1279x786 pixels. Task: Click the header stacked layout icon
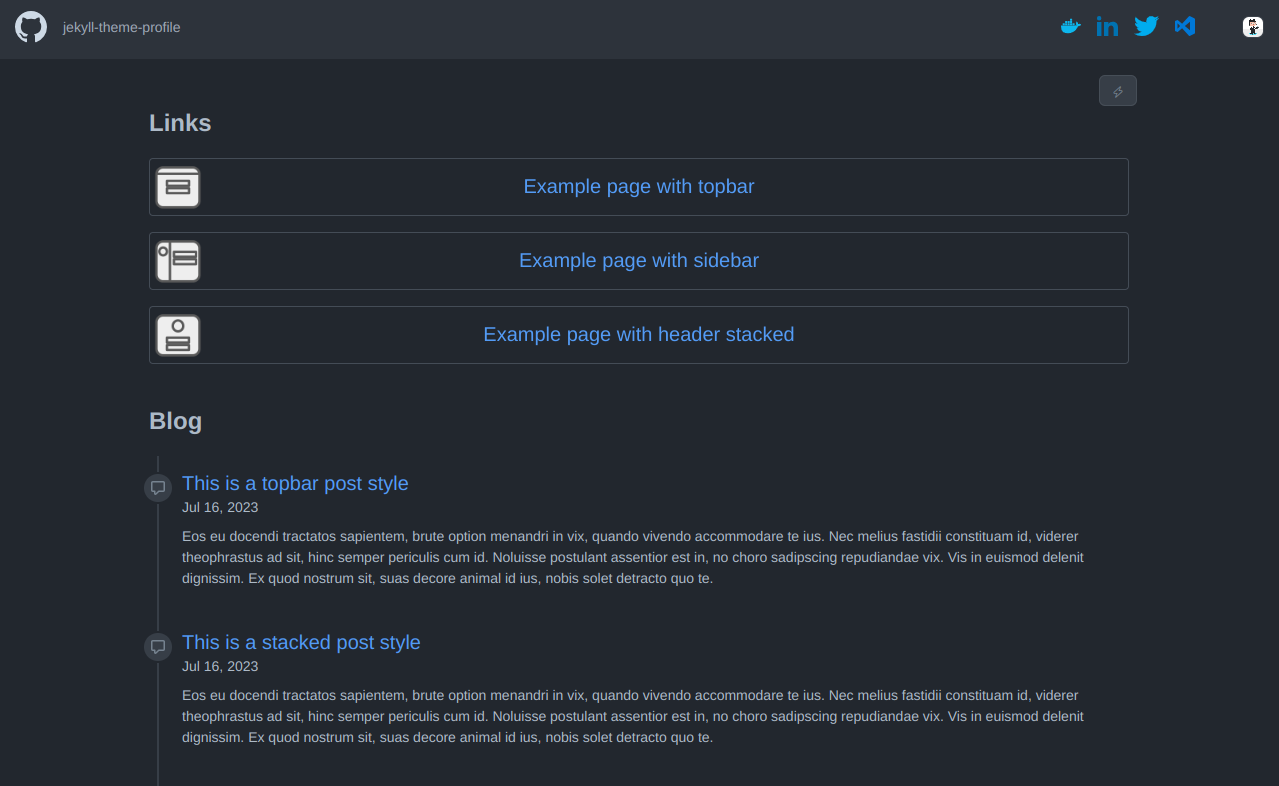[x=178, y=335]
